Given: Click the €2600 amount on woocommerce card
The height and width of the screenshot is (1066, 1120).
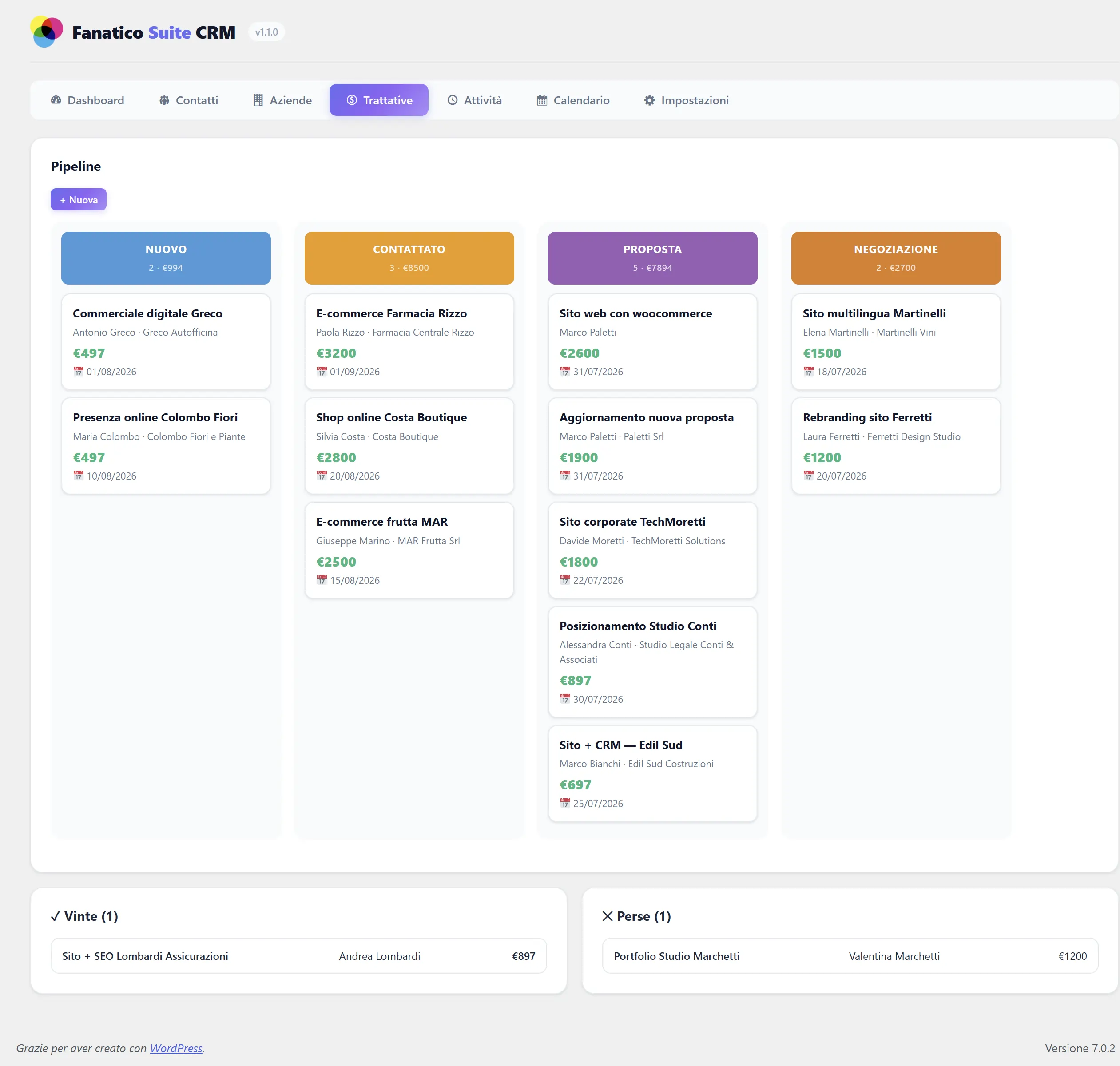Looking at the screenshot, I should (579, 353).
